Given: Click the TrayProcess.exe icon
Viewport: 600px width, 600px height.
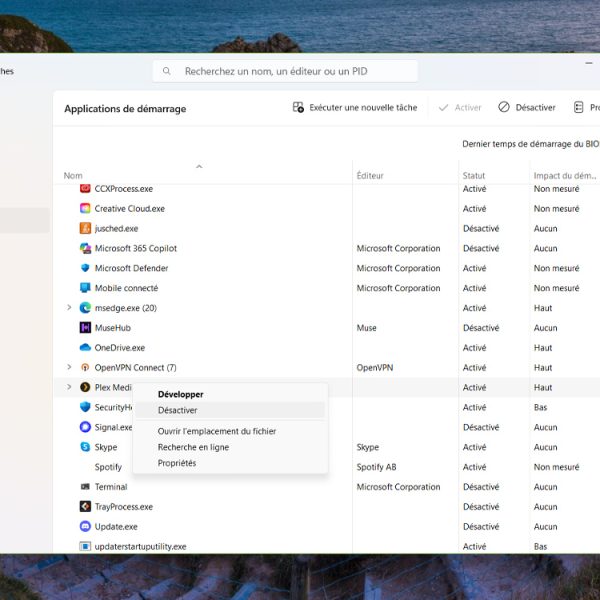Looking at the screenshot, I should [x=85, y=507].
